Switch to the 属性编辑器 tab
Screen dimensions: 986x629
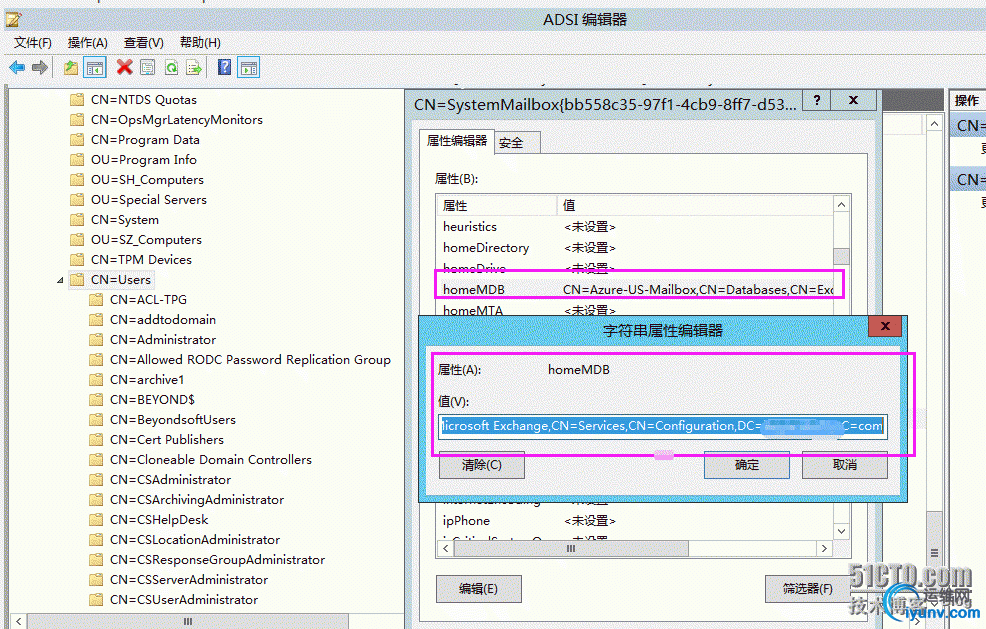[457, 140]
